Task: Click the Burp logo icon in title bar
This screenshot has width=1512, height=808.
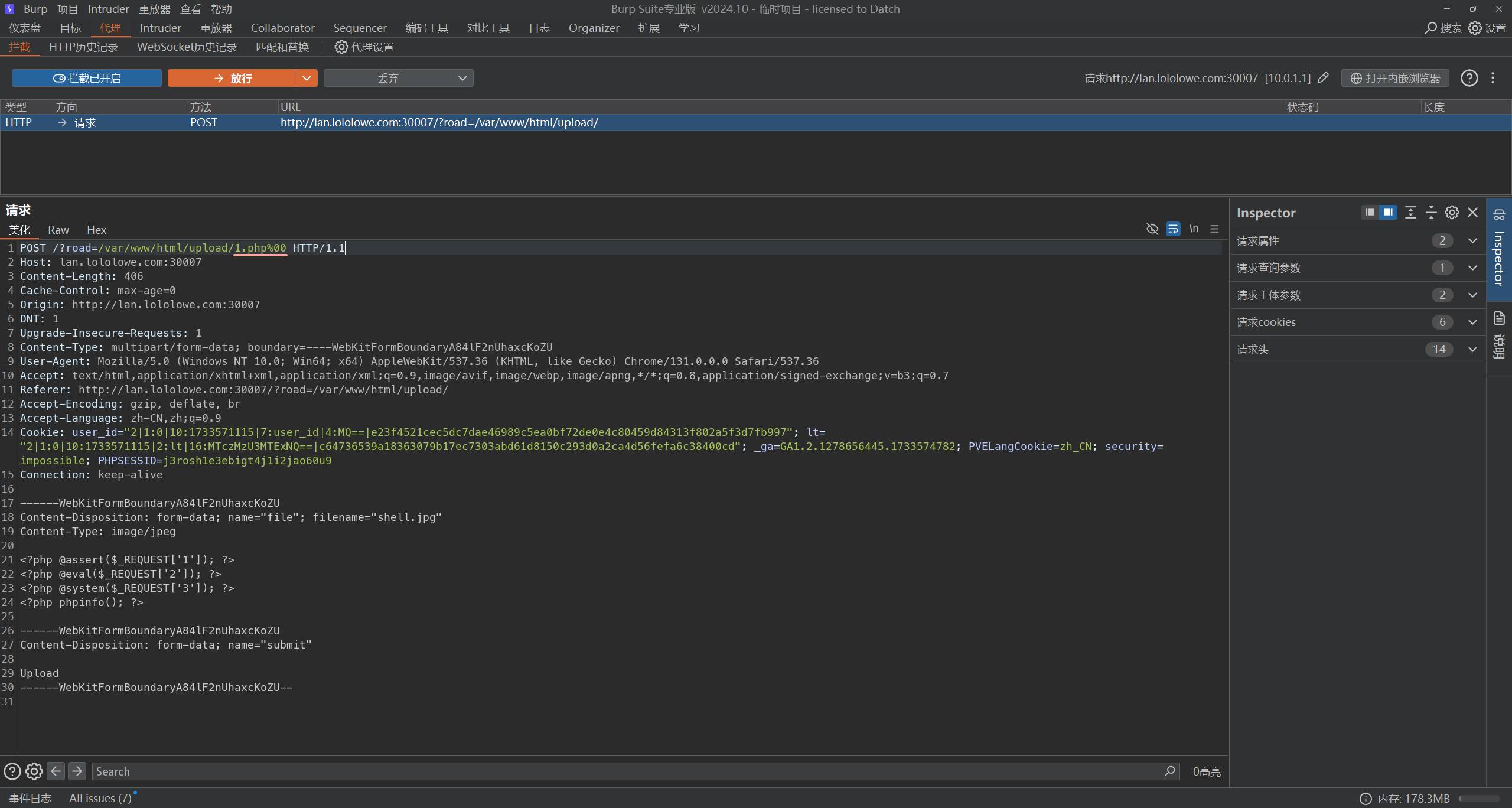Action: 9,9
